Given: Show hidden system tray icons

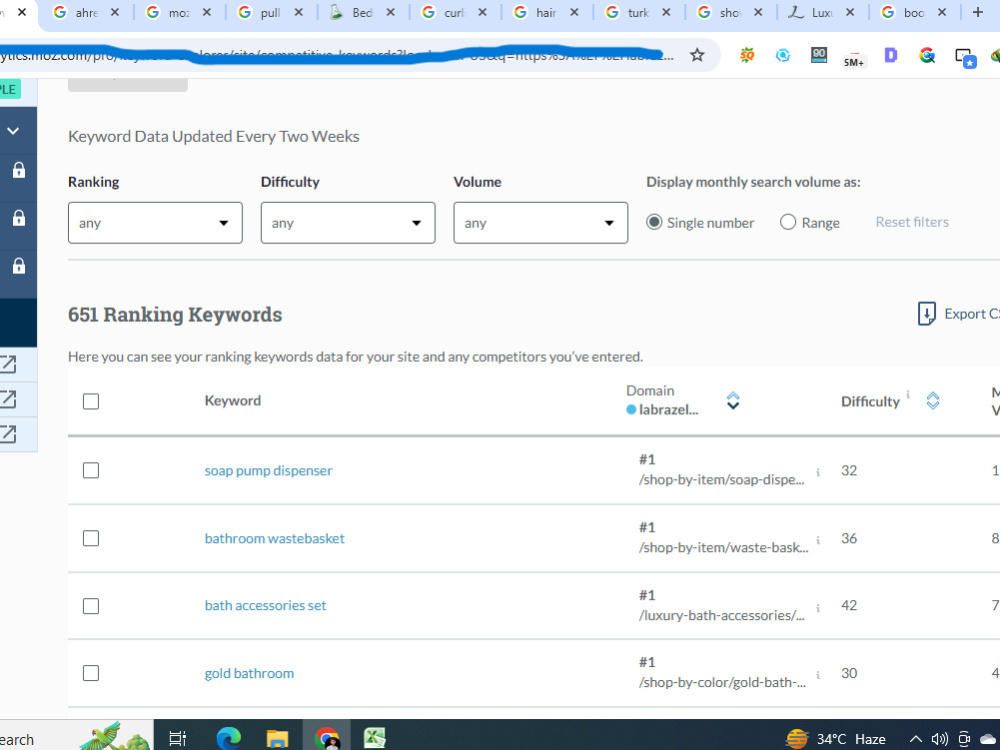Looking at the screenshot, I should click(x=915, y=739).
